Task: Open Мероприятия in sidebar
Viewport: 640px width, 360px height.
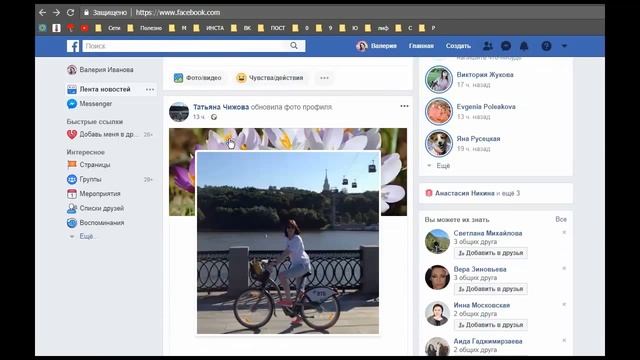Action: tap(93, 193)
